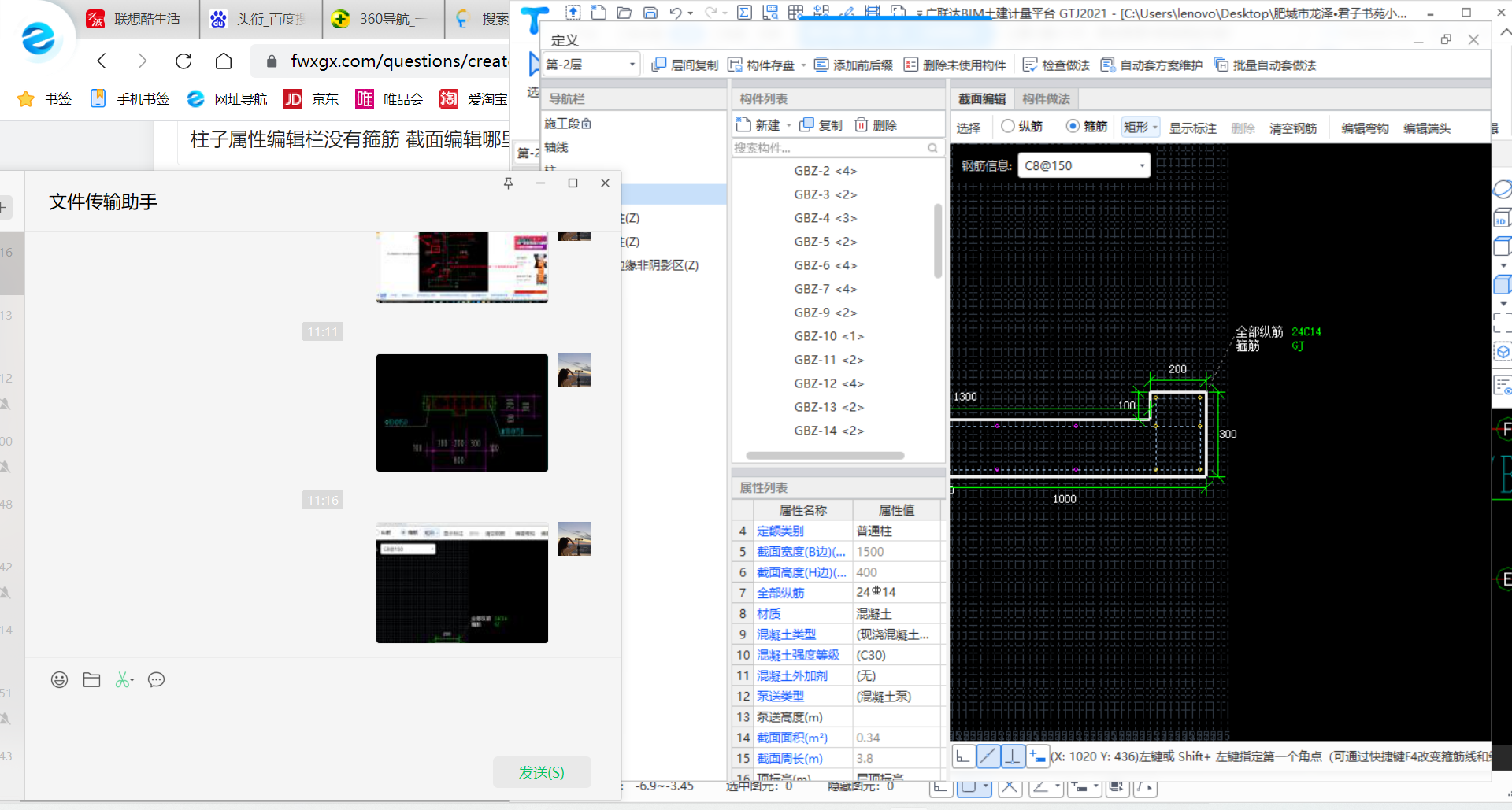Click the search magnifier icon in component list
1512x810 pixels.
pyautogui.click(x=932, y=148)
